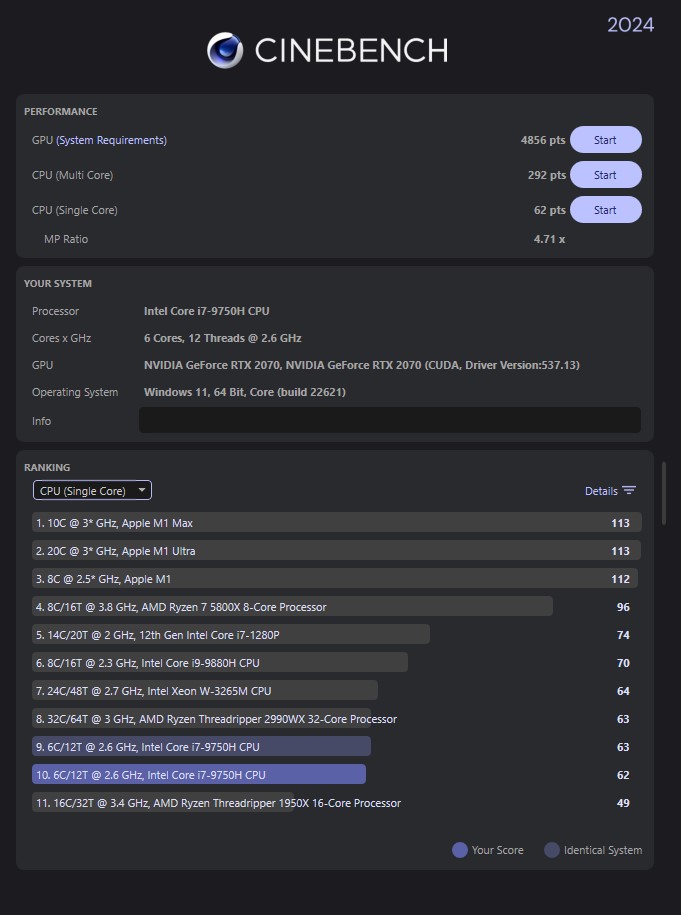This screenshot has height=915, width=681.
Task: Select the Intel Xeon W-3265M row
Action: 205,690
